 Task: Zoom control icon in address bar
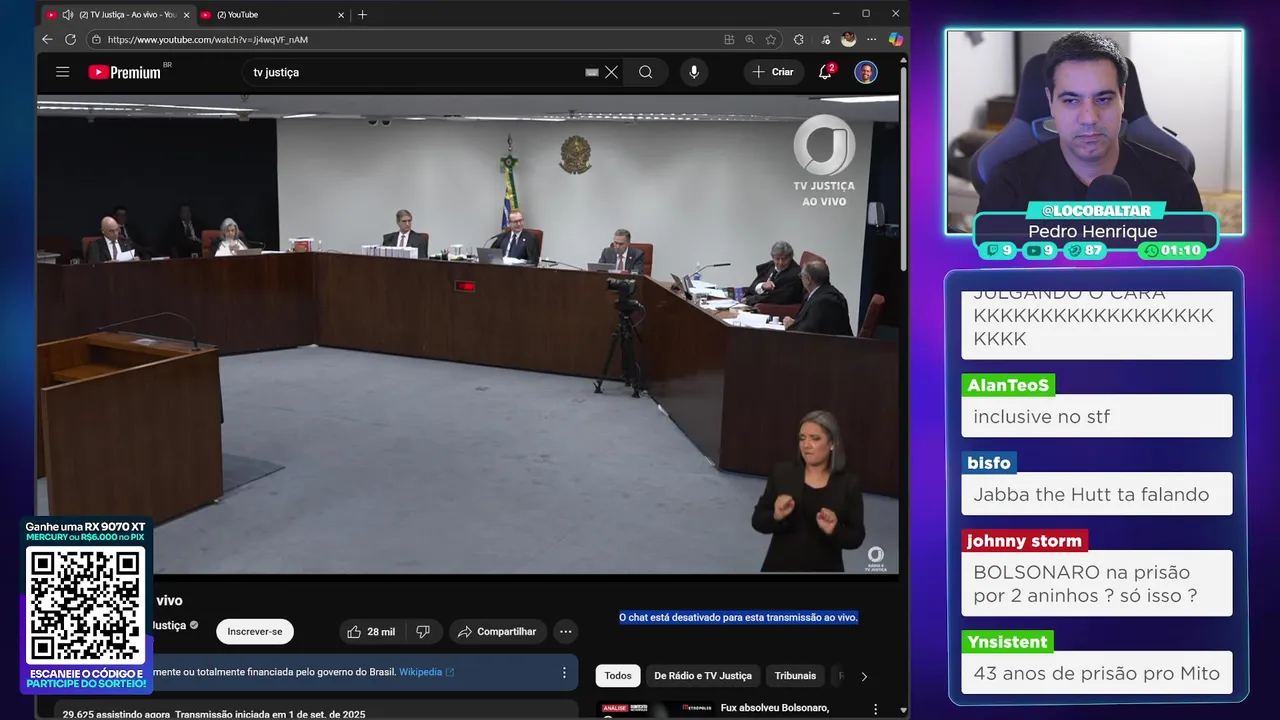point(750,40)
